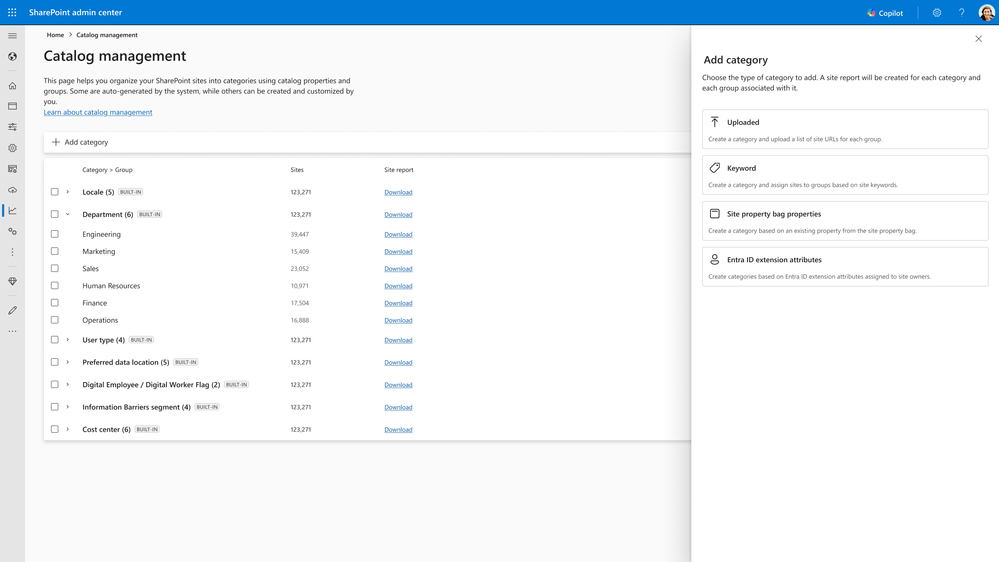
Task: Open the Advanced connected-circles icon in sidebar
Action: coord(12,231)
